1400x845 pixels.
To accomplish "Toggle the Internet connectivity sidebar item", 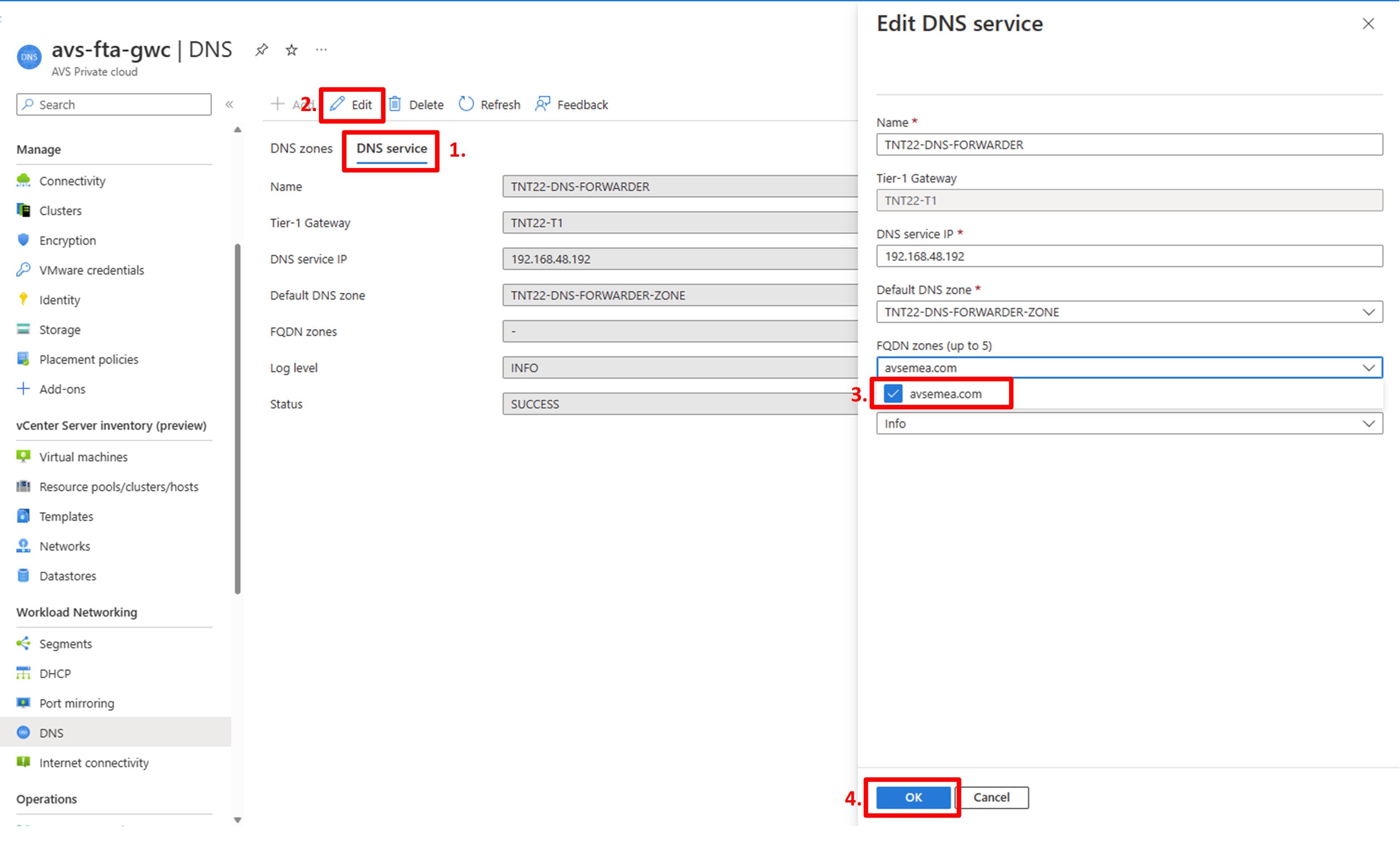I will click(x=94, y=763).
